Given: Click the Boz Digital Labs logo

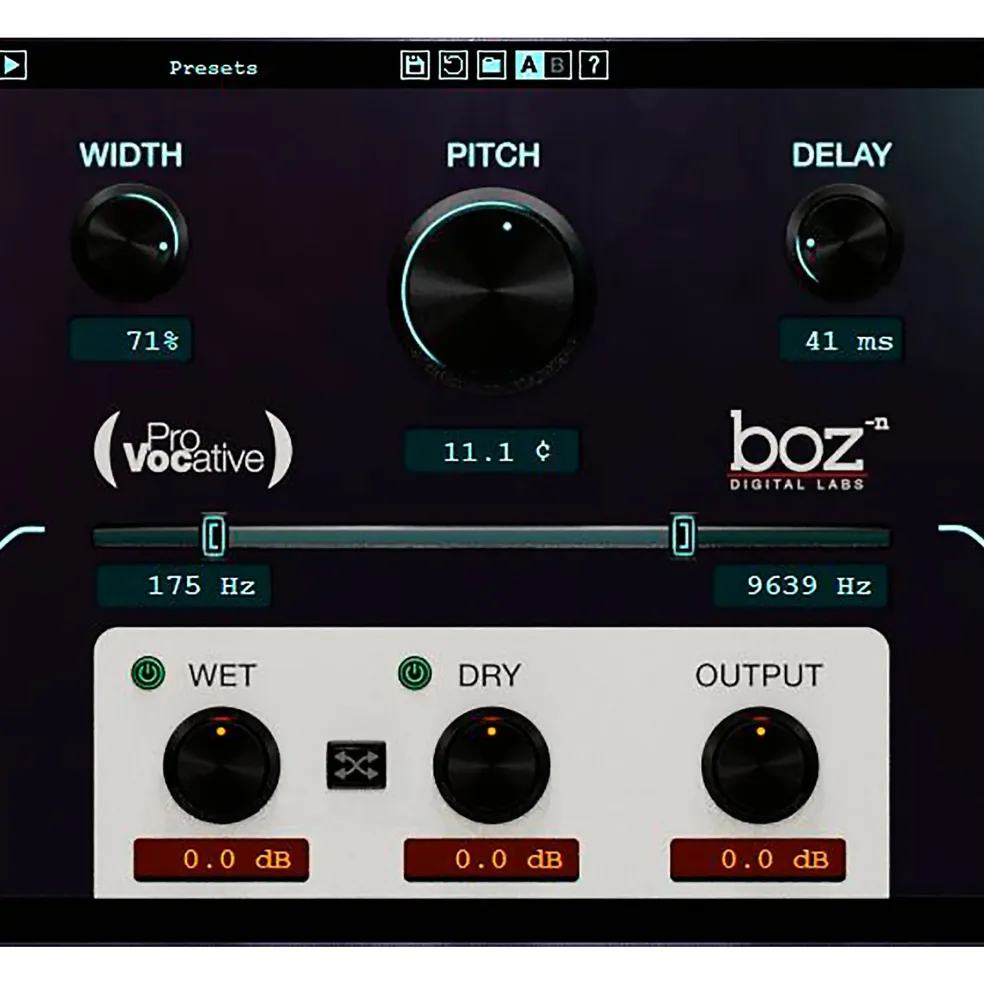Looking at the screenshot, I should (x=809, y=450).
